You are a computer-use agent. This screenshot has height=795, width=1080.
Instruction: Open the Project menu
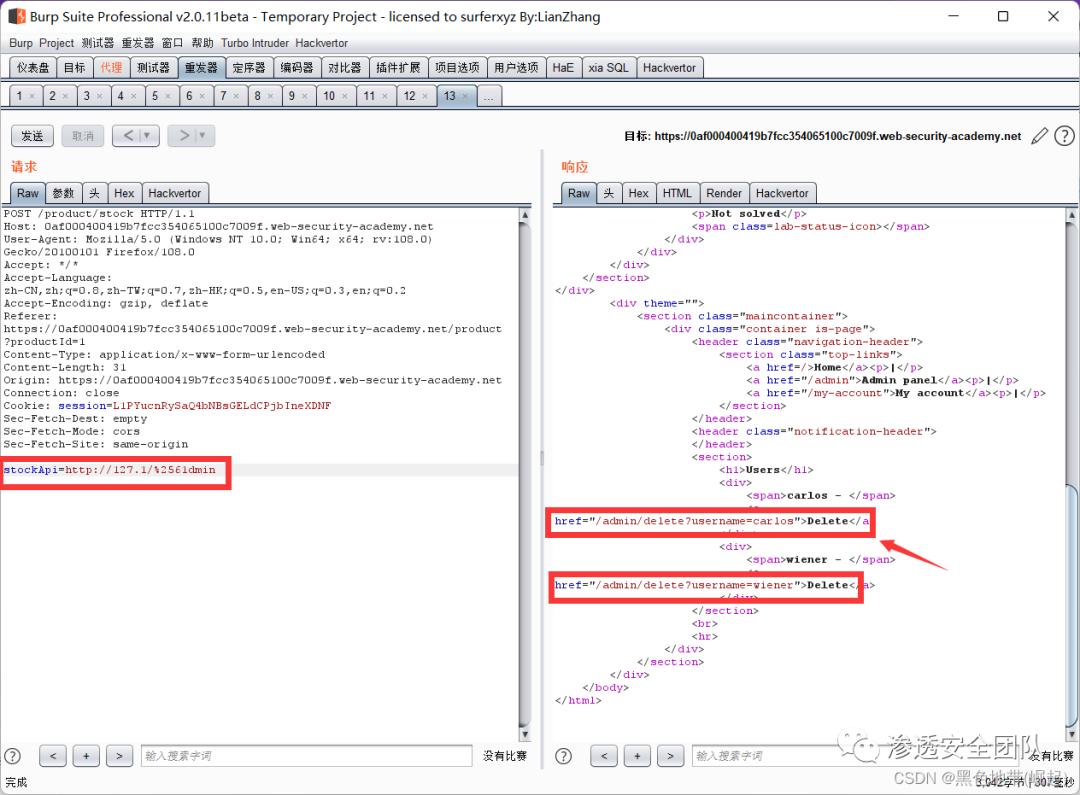(56, 43)
